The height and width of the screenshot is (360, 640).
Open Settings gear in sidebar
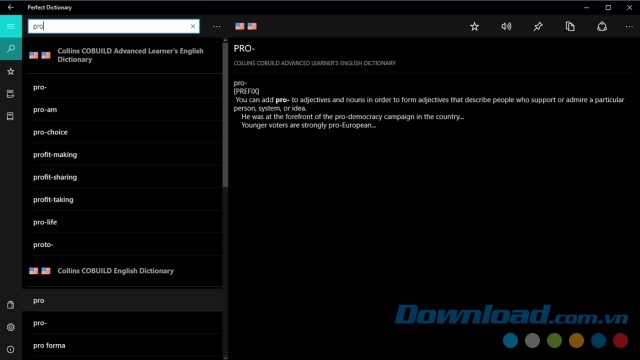point(11,327)
